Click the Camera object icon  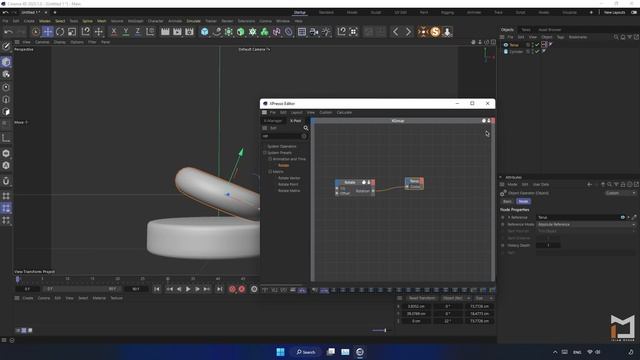click(314, 31)
